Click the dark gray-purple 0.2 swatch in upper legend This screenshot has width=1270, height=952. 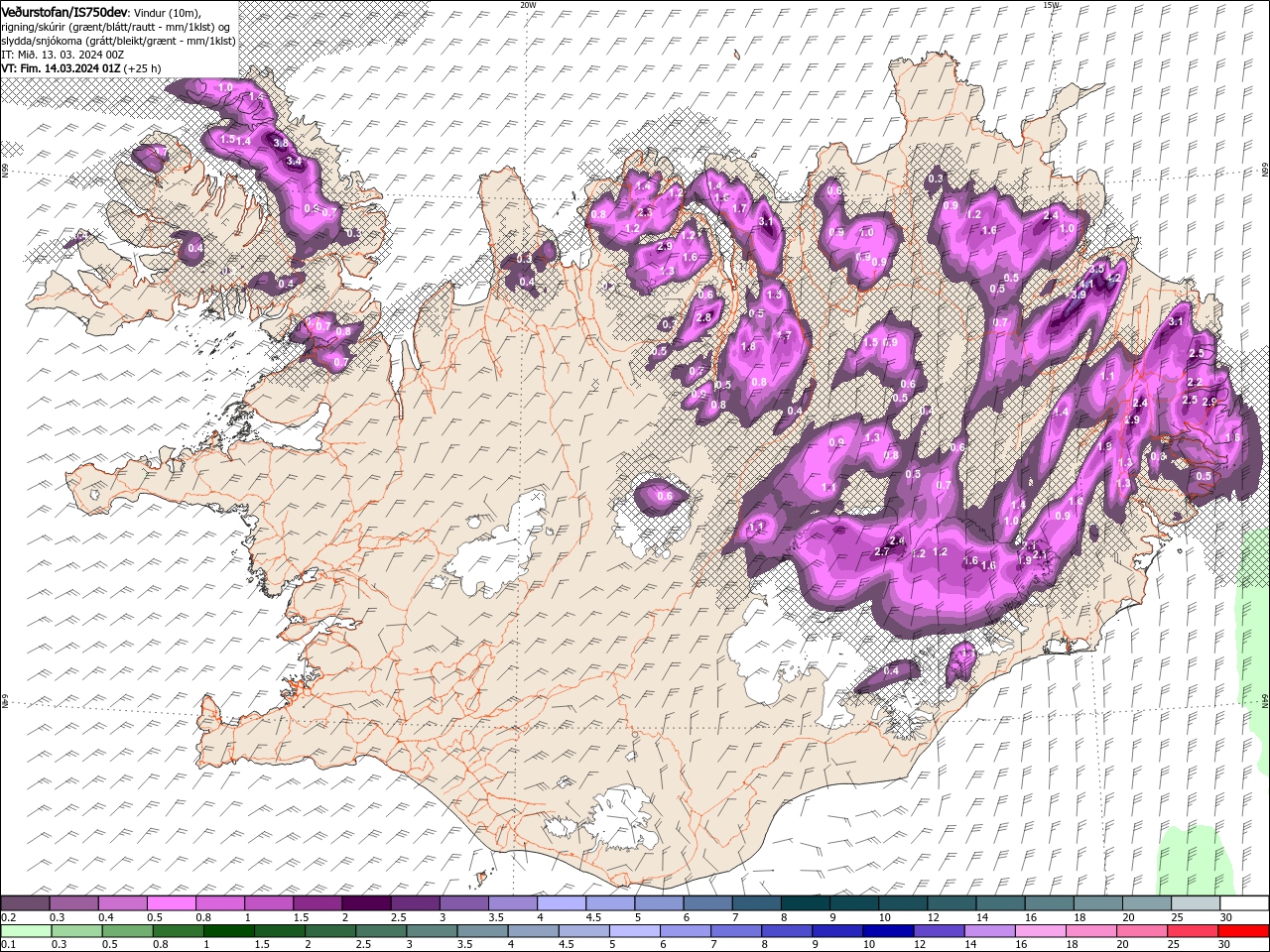coord(25,903)
